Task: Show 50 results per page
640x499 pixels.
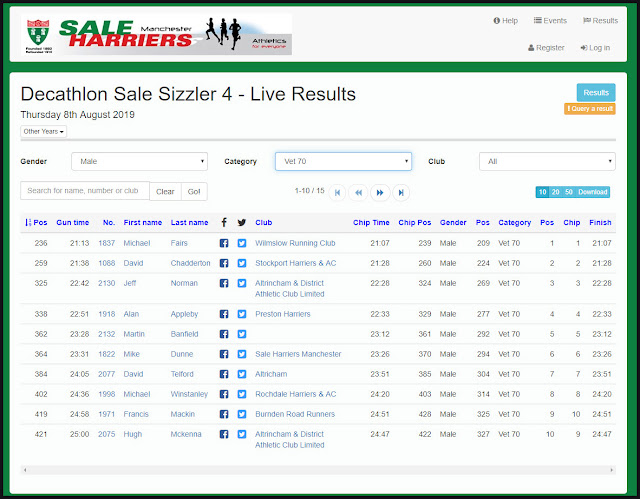Action: click(569, 192)
